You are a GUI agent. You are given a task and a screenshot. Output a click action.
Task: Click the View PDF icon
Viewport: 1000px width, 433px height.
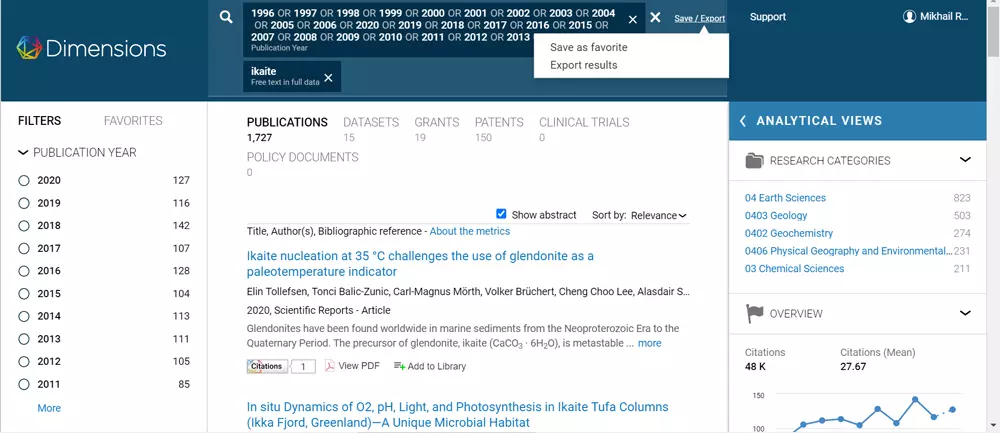click(x=330, y=366)
